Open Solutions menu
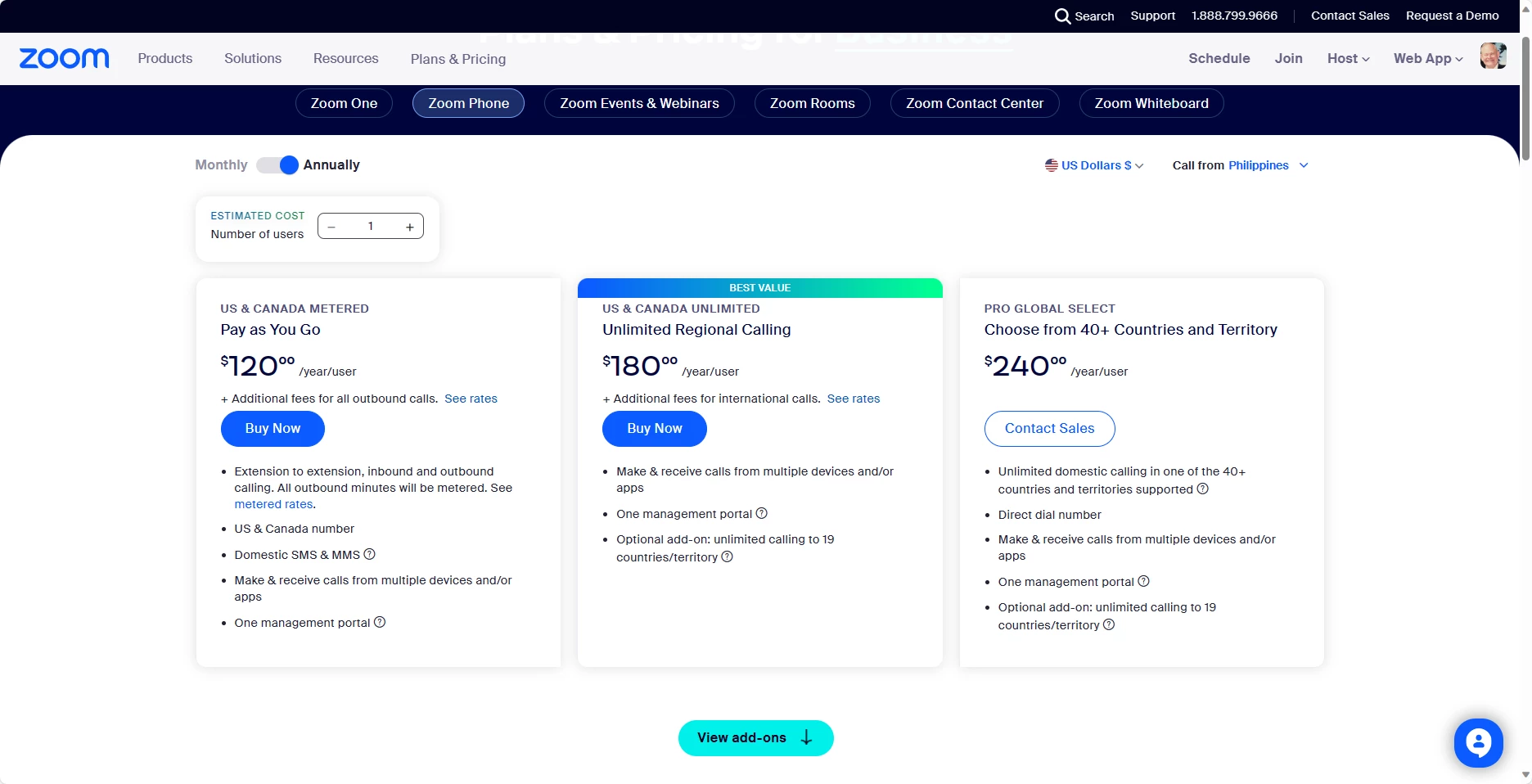 (x=253, y=58)
